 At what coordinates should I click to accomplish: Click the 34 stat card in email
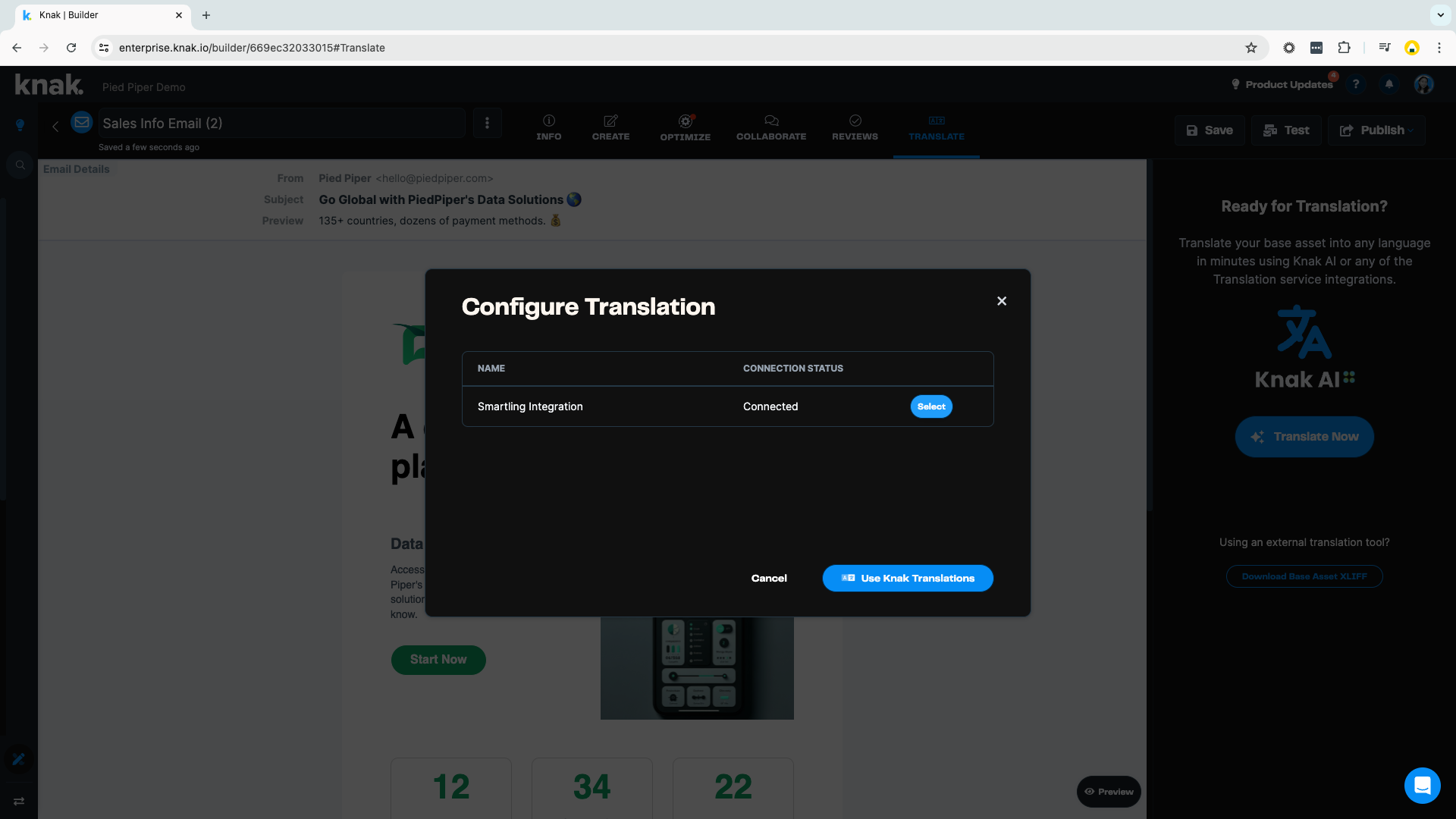592,787
